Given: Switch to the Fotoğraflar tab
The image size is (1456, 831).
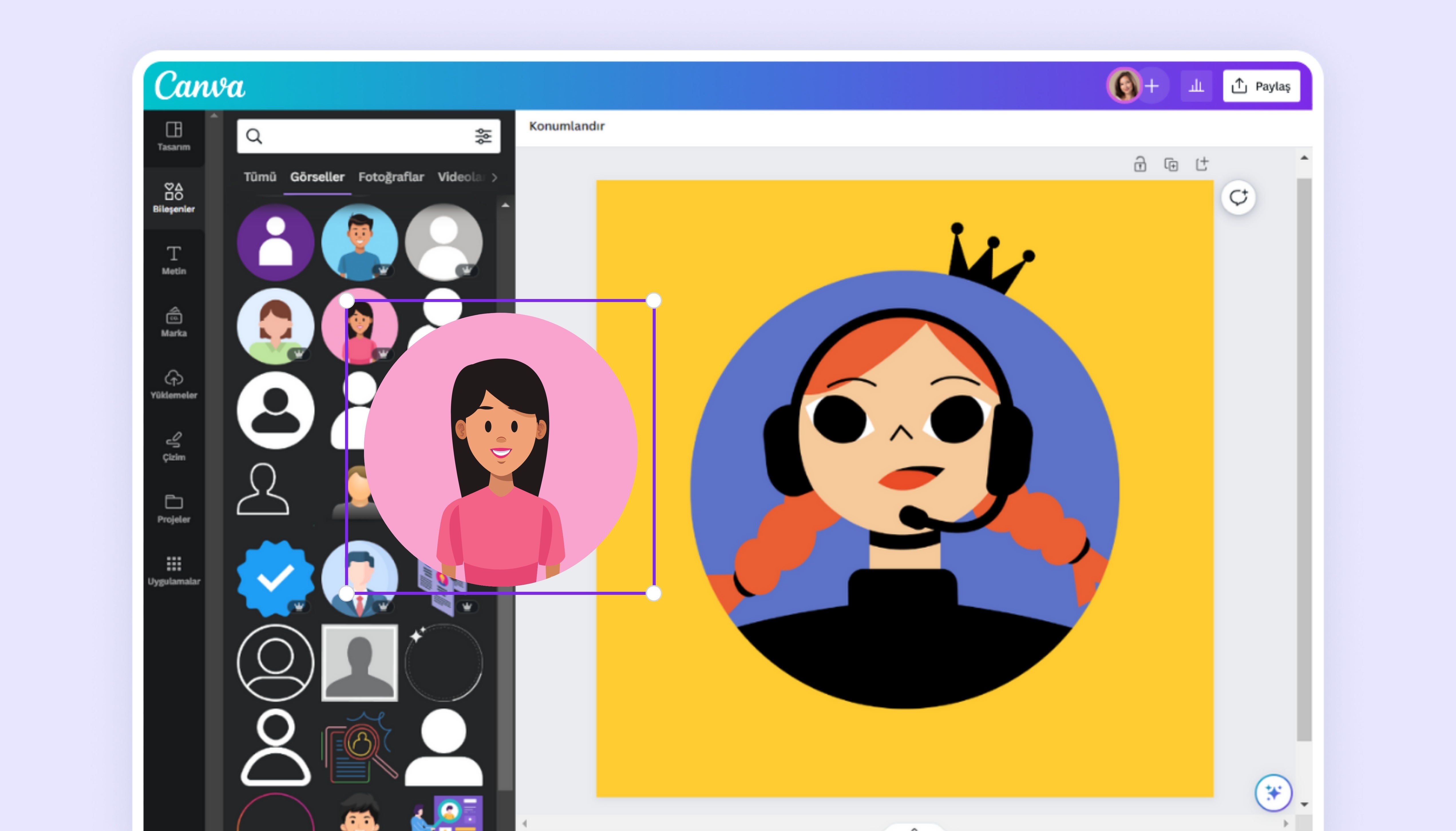Looking at the screenshot, I should click(391, 177).
